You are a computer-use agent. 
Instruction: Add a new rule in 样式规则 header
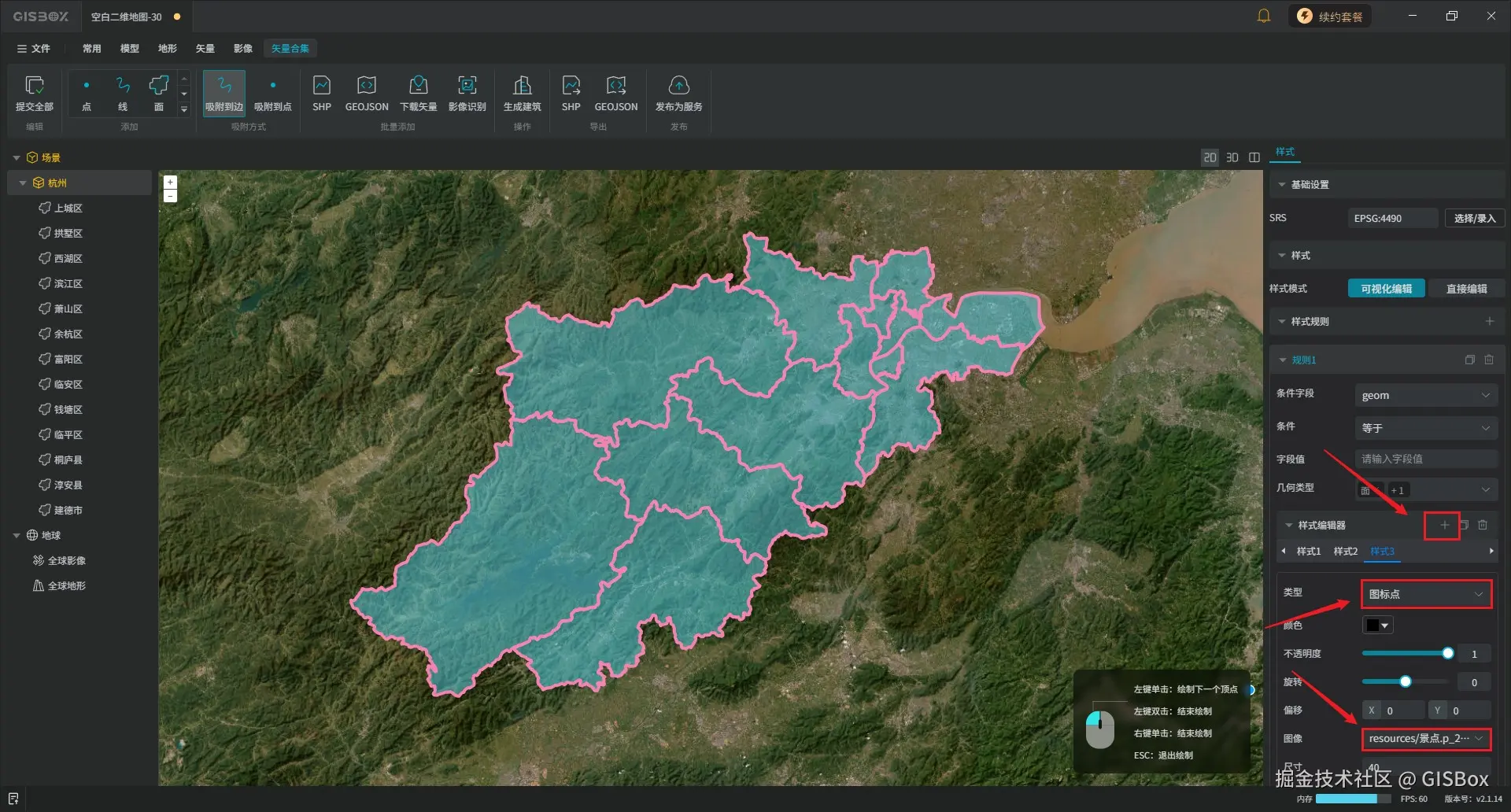[1490, 321]
